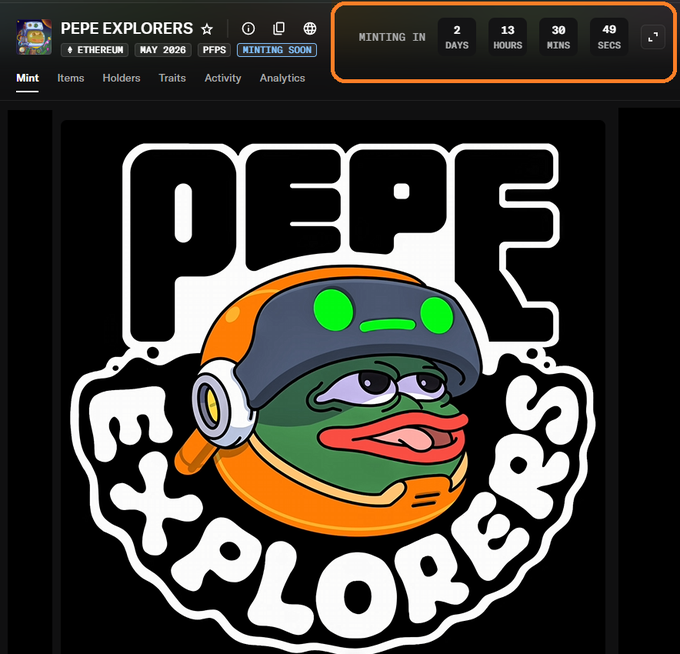Viewport: 680px width, 654px height.
Task: Switch to the Items tab
Action: (71, 78)
